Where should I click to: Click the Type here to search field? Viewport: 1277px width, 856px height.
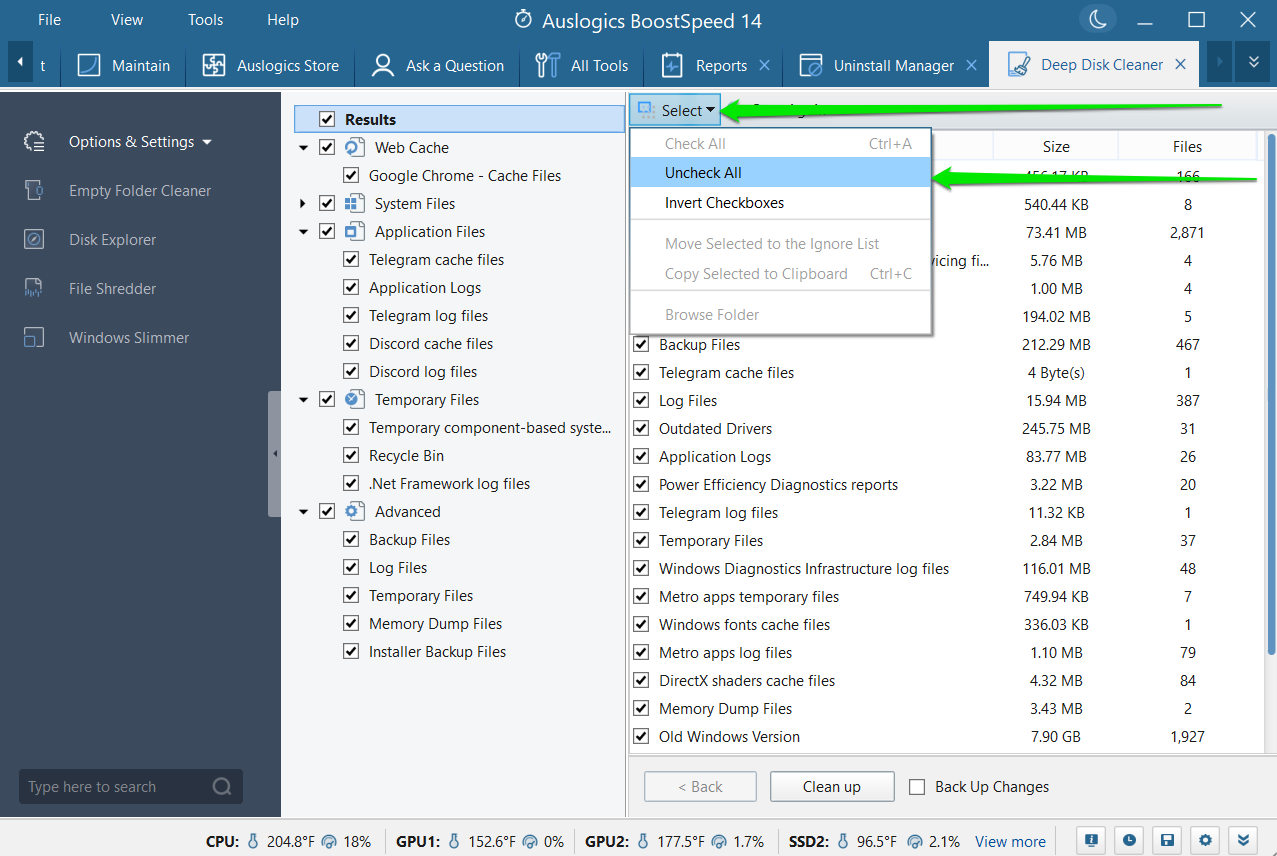tap(115, 787)
